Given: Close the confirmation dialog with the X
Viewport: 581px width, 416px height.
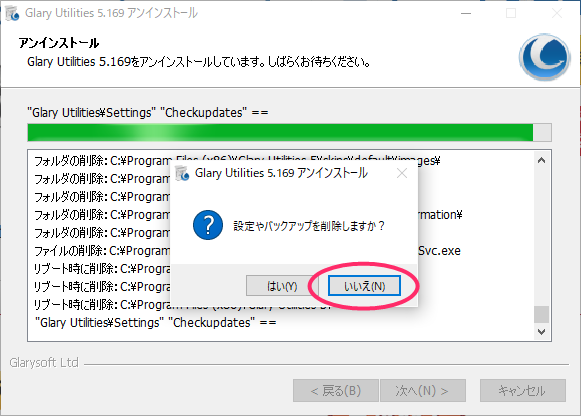Looking at the screenshot, I should (x=402, y=173).
